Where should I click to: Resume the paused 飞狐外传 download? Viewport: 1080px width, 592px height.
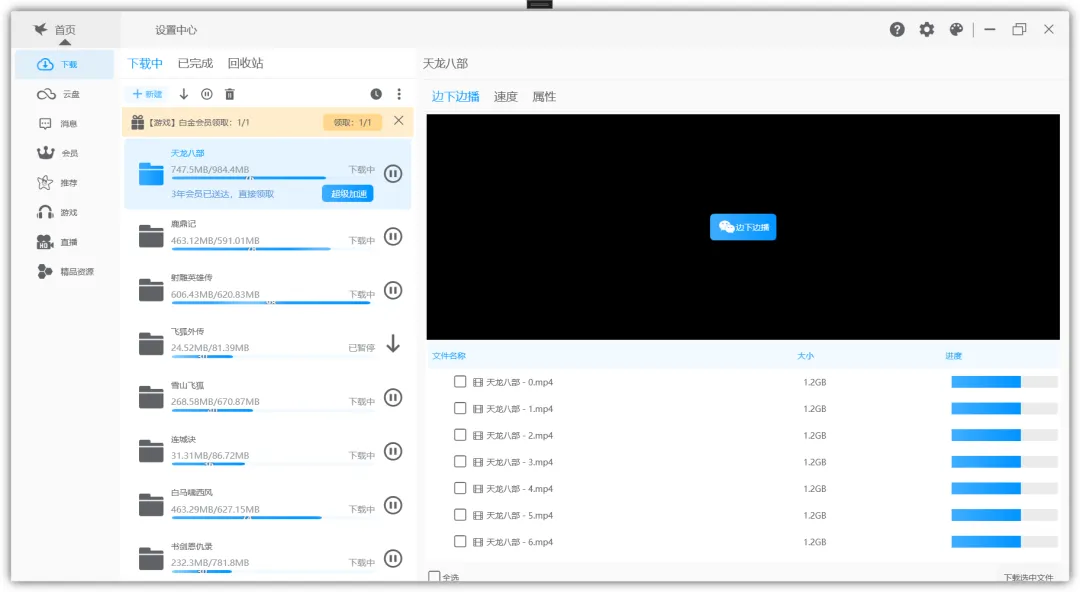[x=393, y=344]
